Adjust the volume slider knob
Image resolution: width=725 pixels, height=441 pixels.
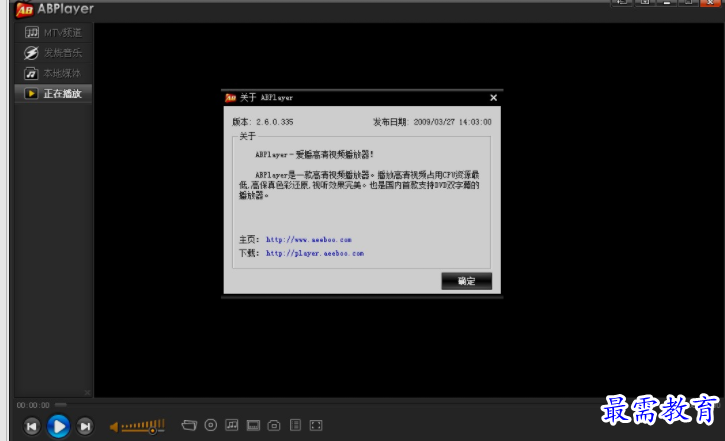152,429
